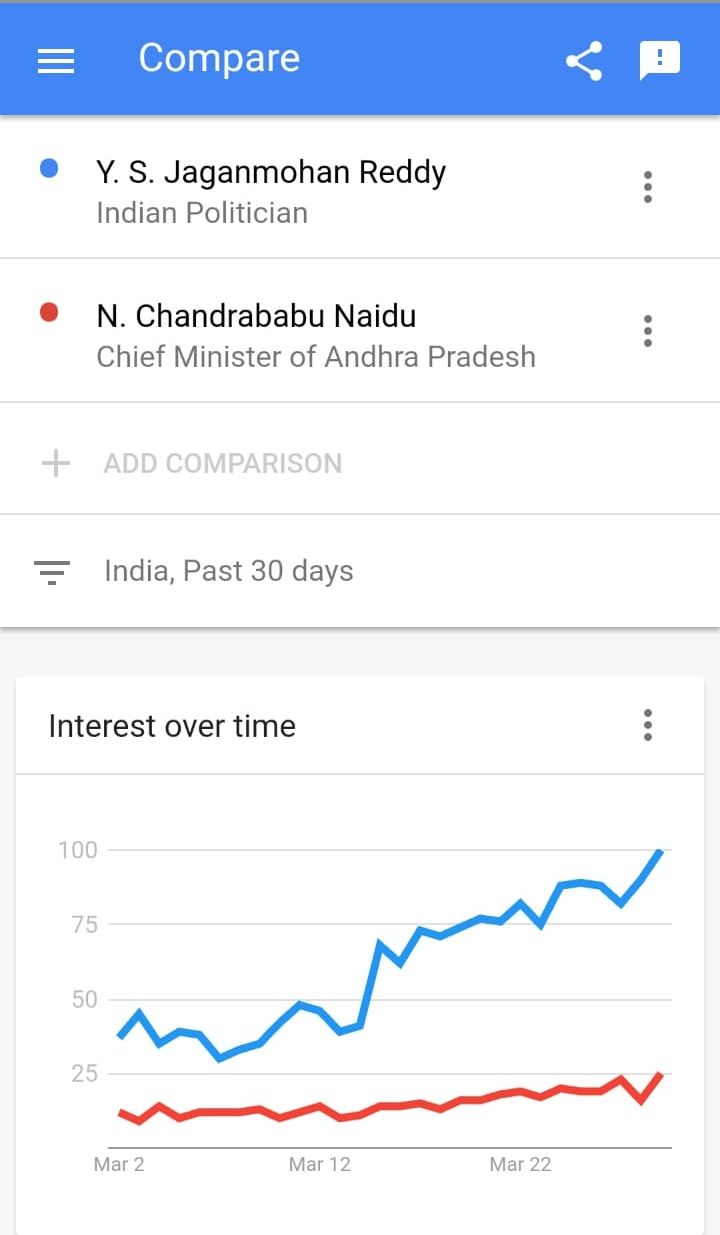The height and width of the screenshot is (1235, 720).
Task: Click the blue dot beside Jaganmohan Reddy
Action: coord(48,170)
